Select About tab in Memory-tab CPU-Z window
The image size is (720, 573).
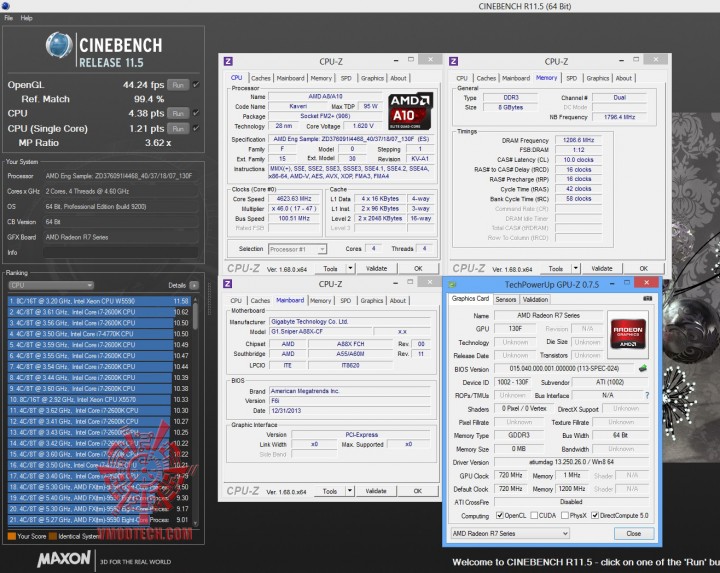(624, 78)
